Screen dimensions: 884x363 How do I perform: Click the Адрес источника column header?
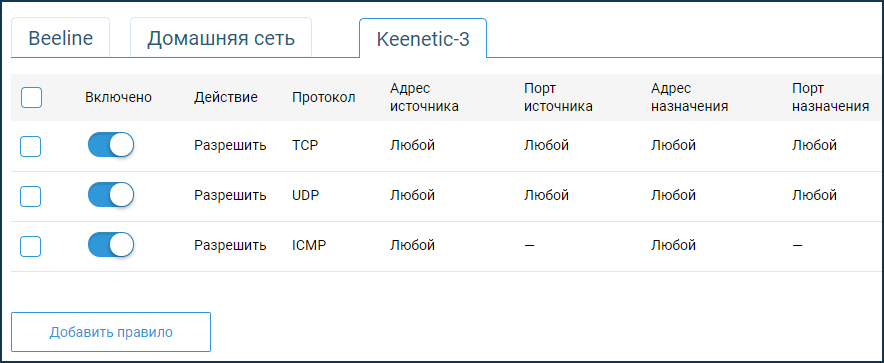tap(424, 98)
